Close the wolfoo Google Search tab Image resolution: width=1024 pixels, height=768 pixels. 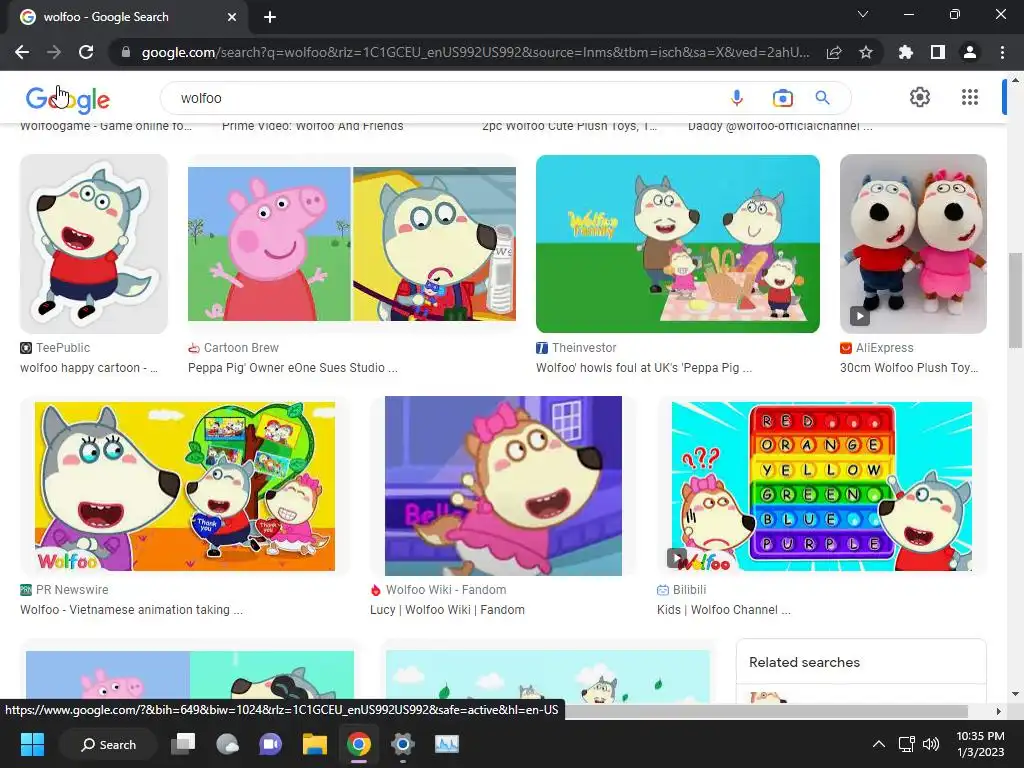(x=232, y=17)
